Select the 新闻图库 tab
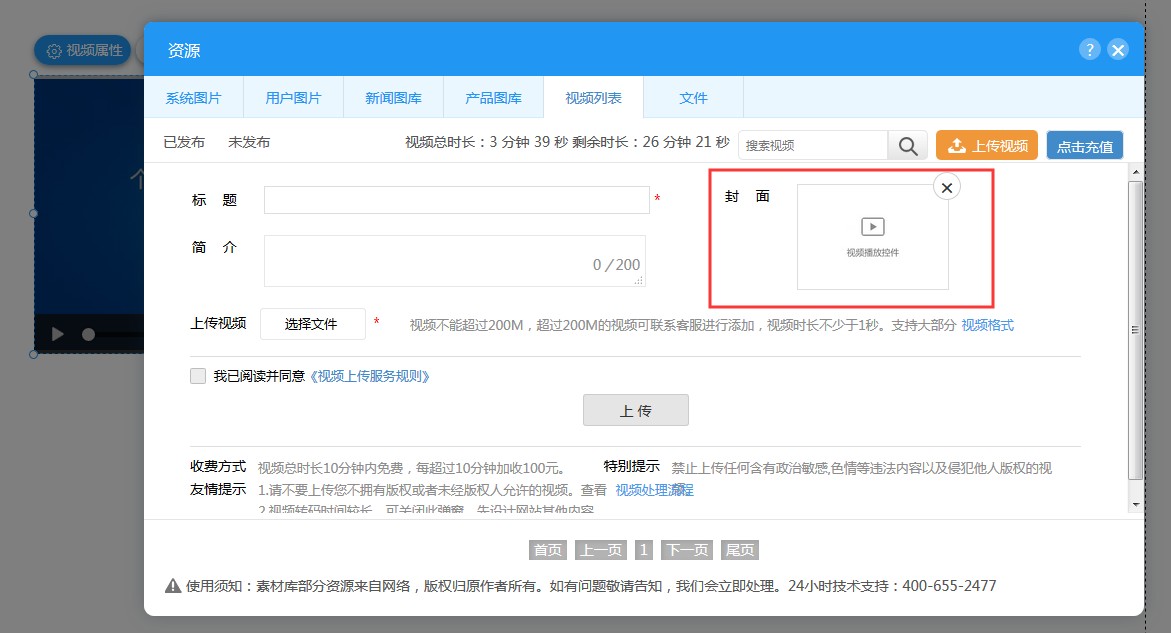The height and width of the screenshot is (633, 1171). [393, 98]
